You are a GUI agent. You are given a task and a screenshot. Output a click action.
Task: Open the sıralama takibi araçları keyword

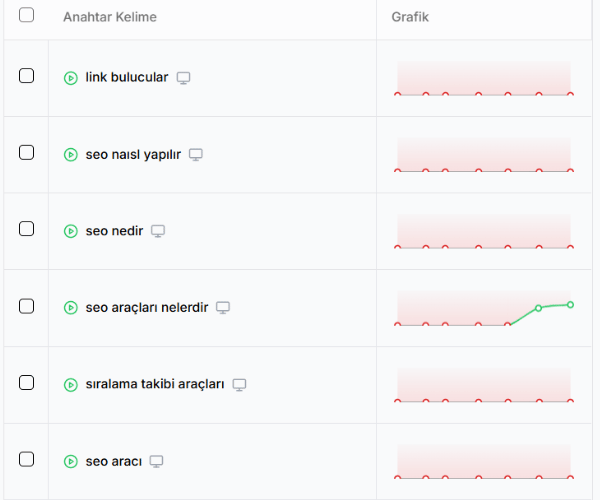[x=155, y=385]
